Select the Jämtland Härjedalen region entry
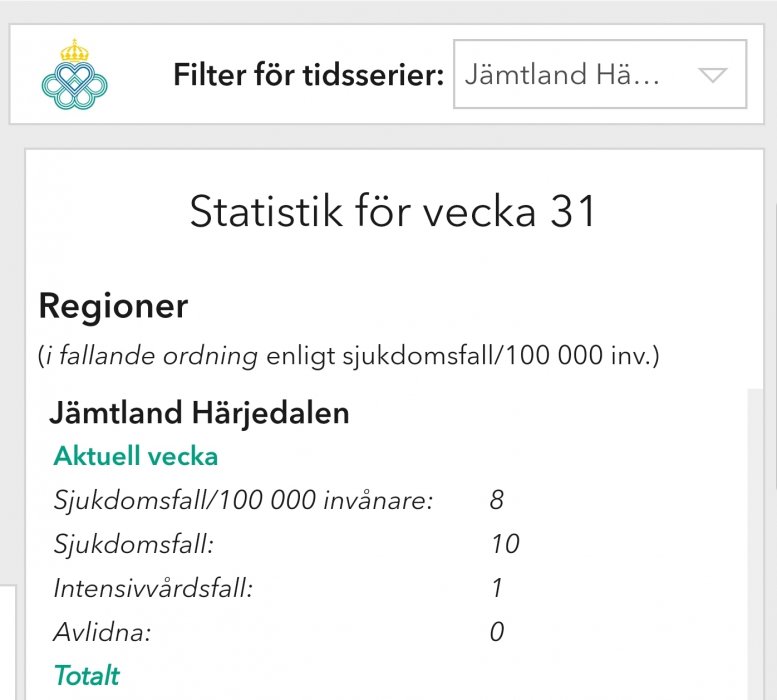This screenshot has height=700, width=777. (x=199, y=413)
